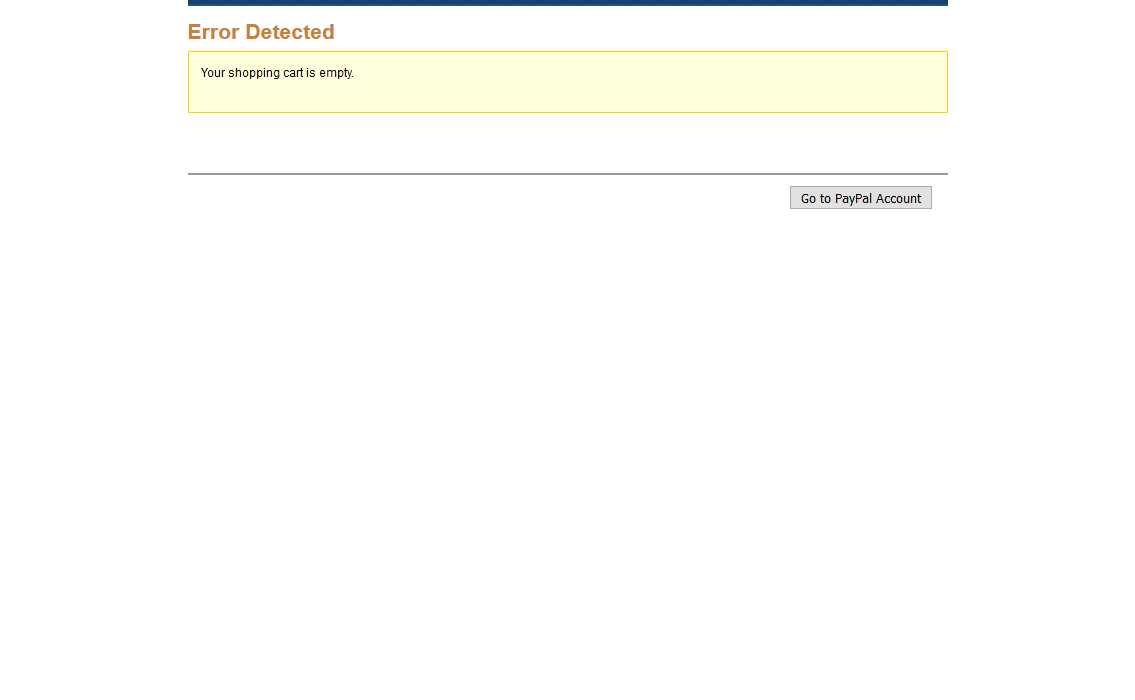The height and width of the screenshot is (700, 1135).
Task: Click the dark blue header bar
Action: click(567, 3)
